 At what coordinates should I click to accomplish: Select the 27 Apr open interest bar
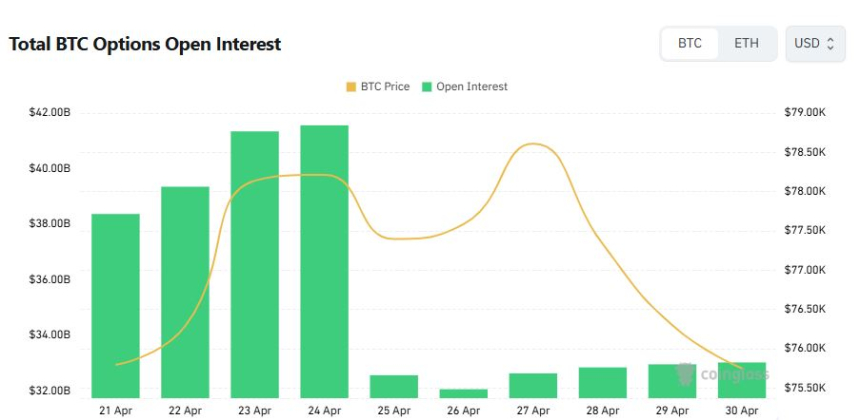point(533,385)
